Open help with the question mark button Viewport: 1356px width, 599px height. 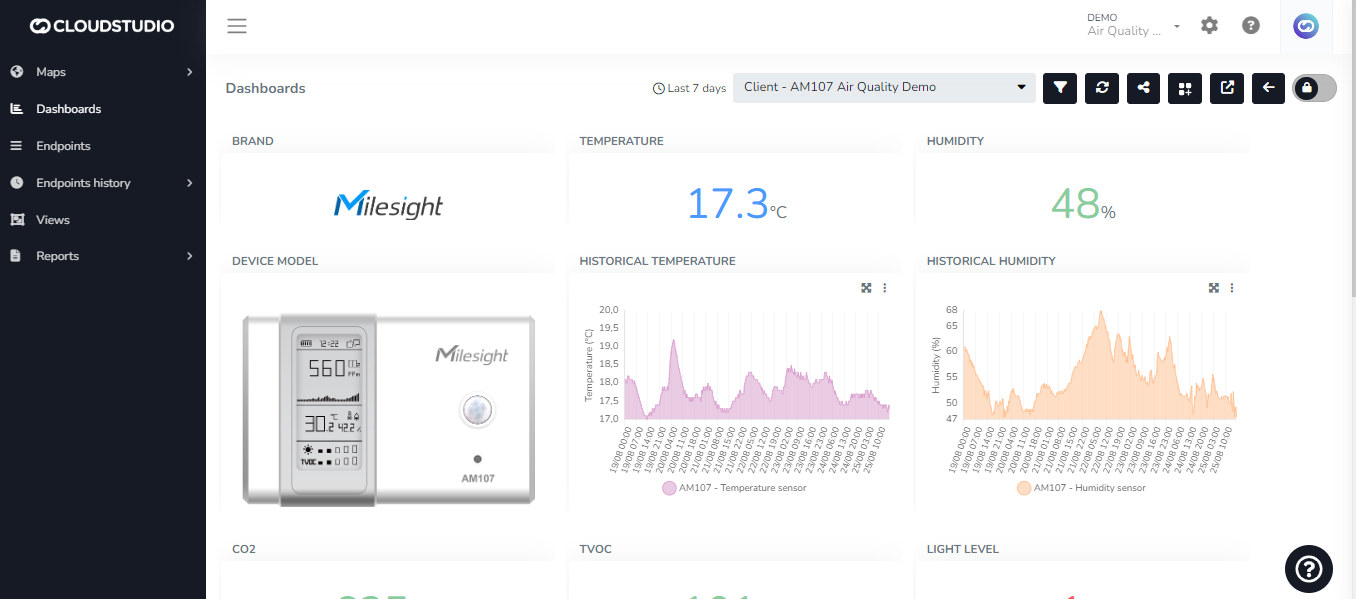click(1251, 25)
